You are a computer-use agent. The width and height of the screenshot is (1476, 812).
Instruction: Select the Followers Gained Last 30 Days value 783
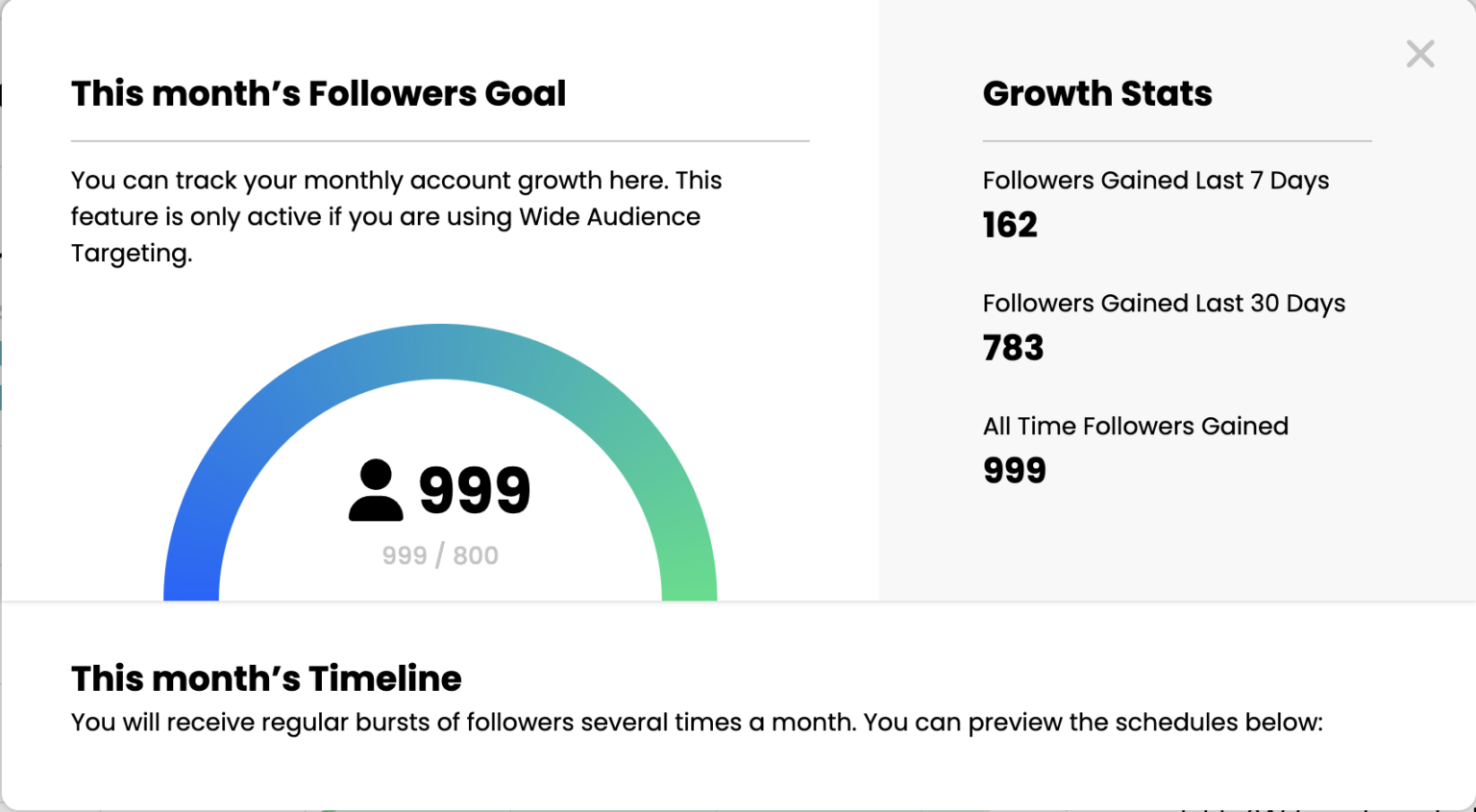click(x=1013, y=347)
